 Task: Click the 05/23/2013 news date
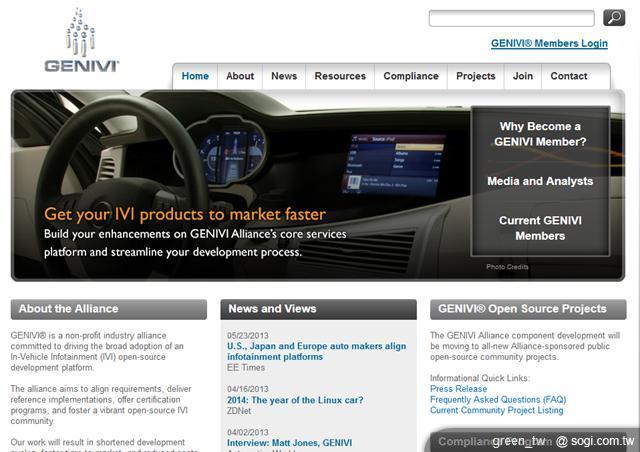click(x=248, y=335)
